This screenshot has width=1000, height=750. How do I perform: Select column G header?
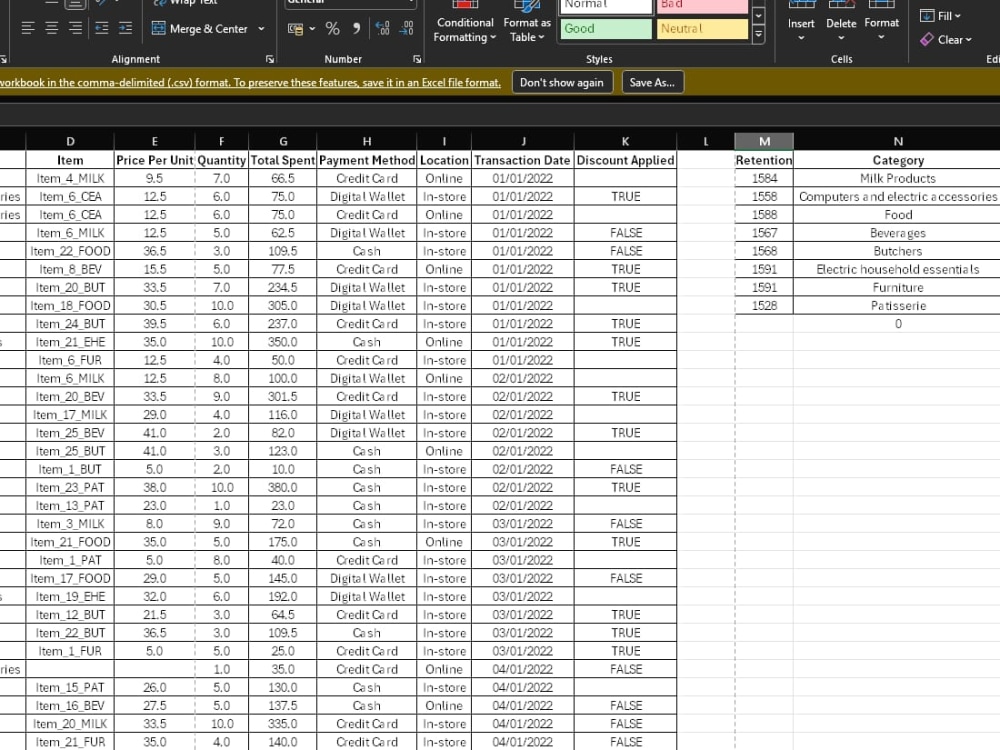click(x=283, y=142)
